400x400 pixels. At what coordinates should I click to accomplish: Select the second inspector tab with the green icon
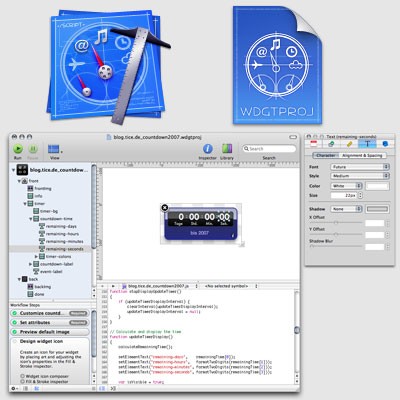[331, 144]
